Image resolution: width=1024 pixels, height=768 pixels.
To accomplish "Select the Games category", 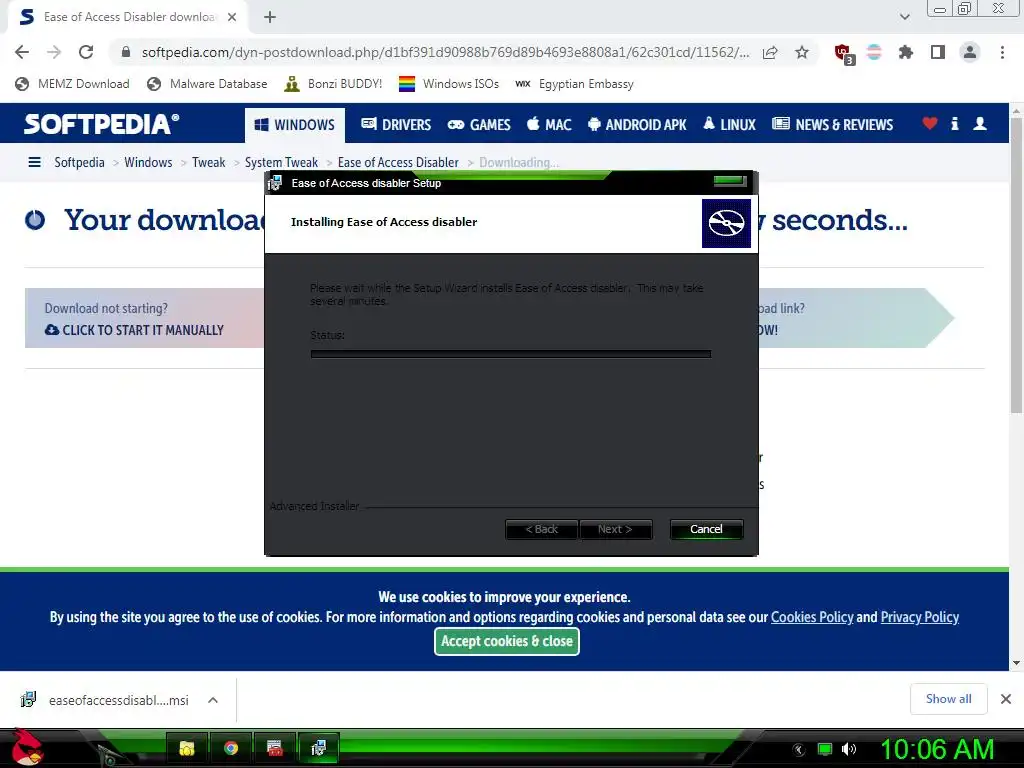I will click(x=479, y=124).
